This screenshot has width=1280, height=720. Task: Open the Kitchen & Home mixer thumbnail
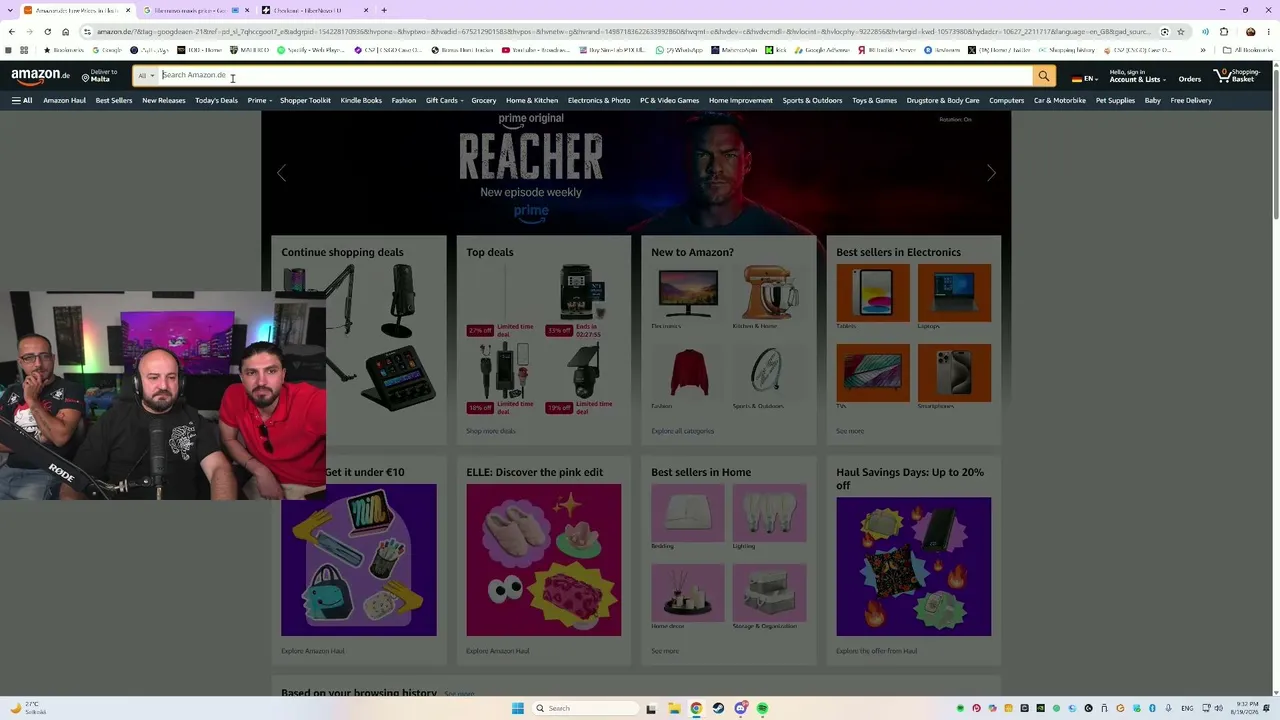[769, 293]
